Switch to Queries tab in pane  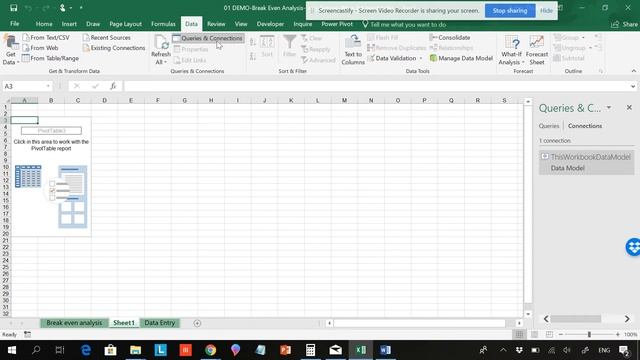549,126
